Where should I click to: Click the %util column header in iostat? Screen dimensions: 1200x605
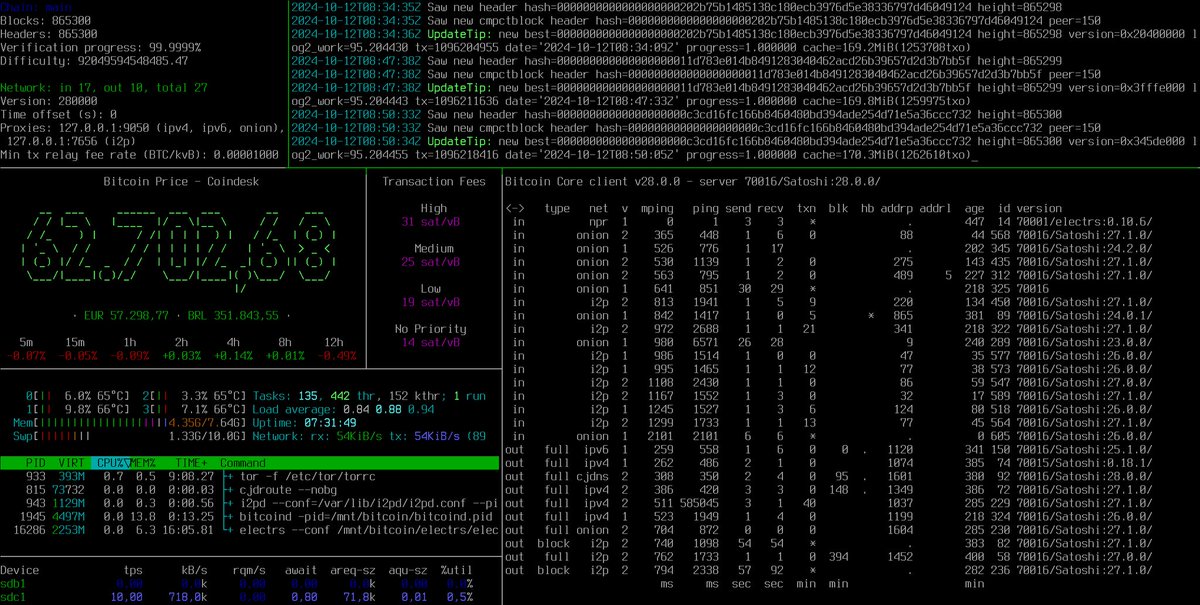click(455, 569)
